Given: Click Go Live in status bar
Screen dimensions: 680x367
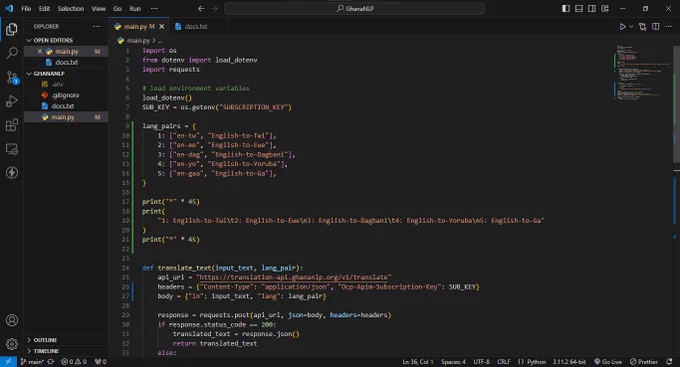Looking at the screenshot, I should click(x=608, y=361).
